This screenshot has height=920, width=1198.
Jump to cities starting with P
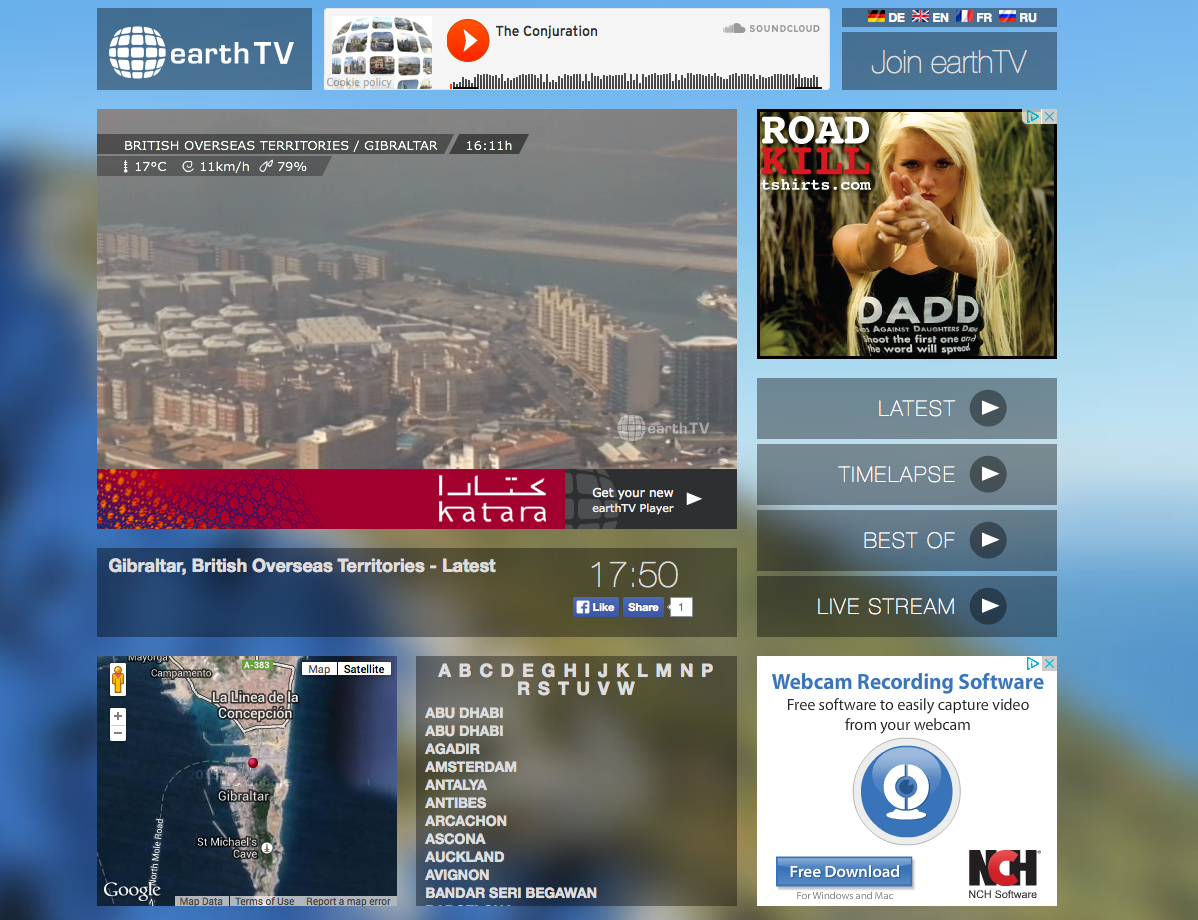coord(707,670)
